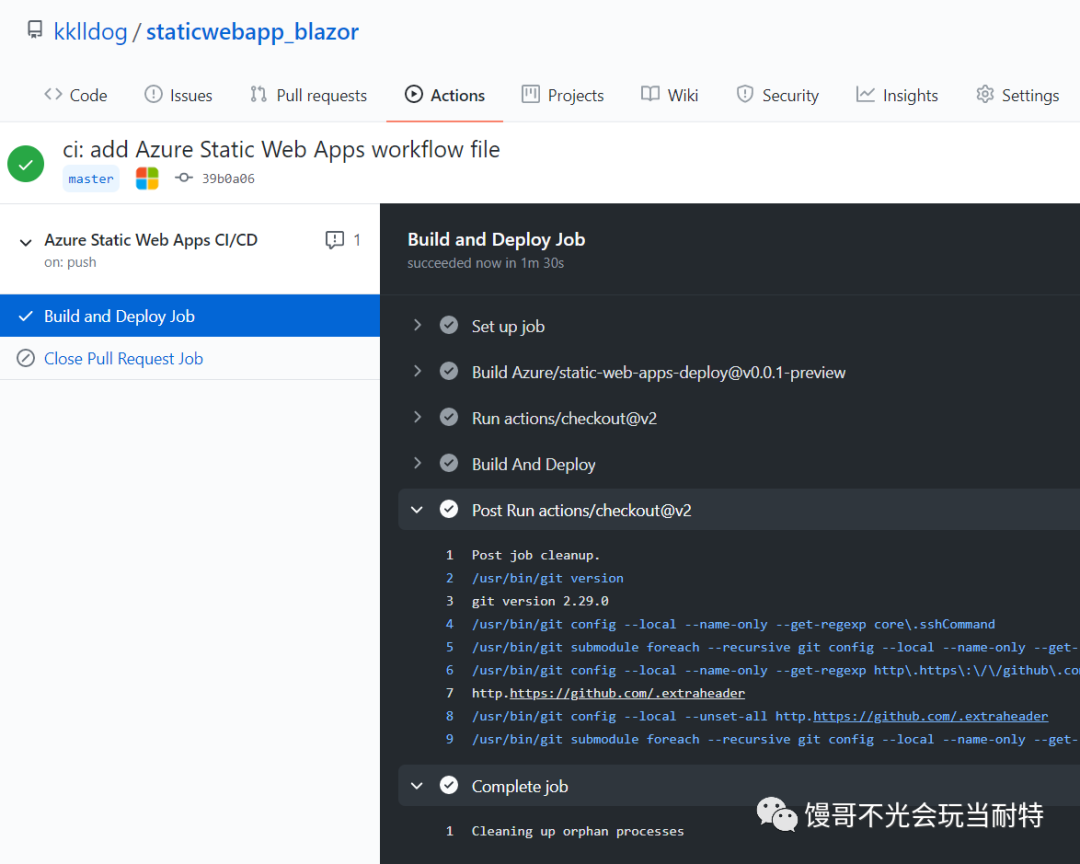Viewport: 1080px width, 864px height.
Task: Select the Build and Deploy Job entry
Action: click(x=189, y=316)
